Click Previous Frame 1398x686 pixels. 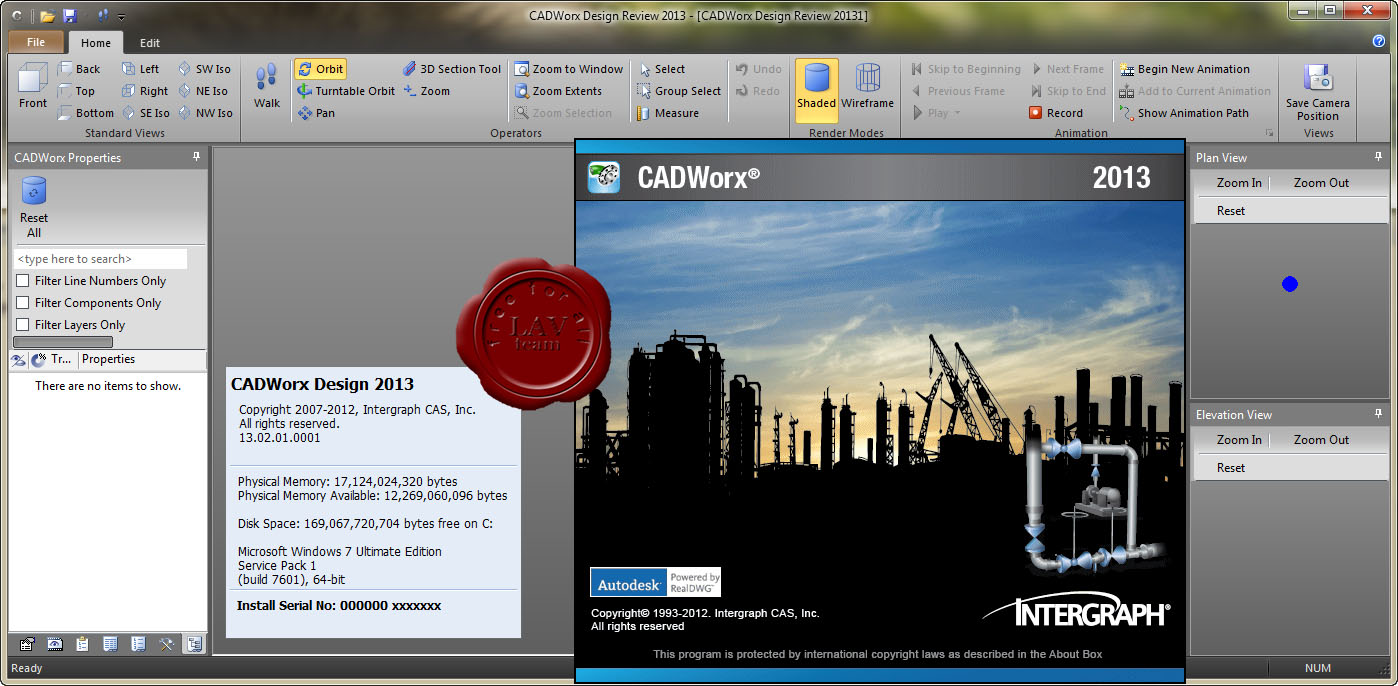(958, 91)
